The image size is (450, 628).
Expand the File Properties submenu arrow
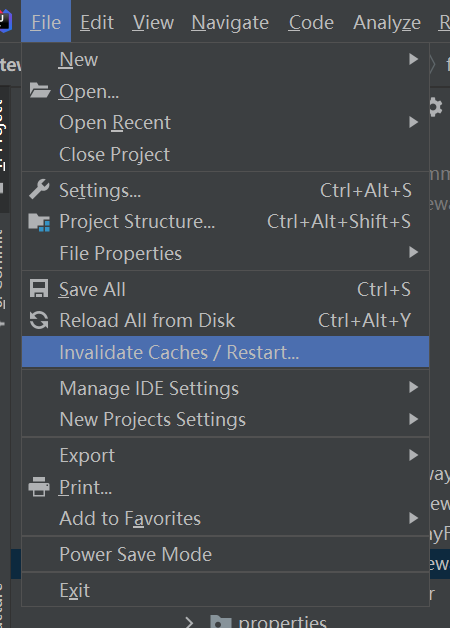413,253
